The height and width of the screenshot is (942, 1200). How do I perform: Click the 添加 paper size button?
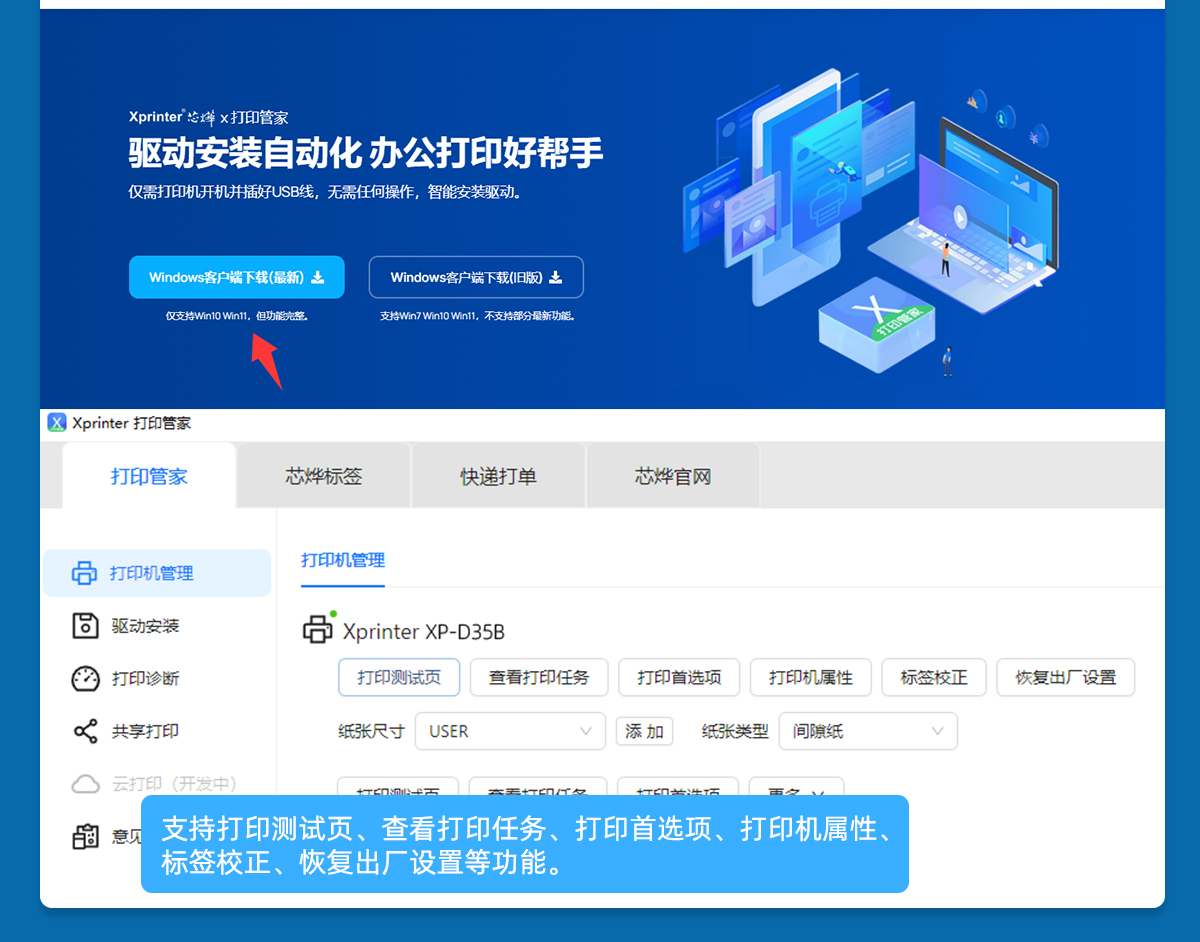(x=644, y=731)
